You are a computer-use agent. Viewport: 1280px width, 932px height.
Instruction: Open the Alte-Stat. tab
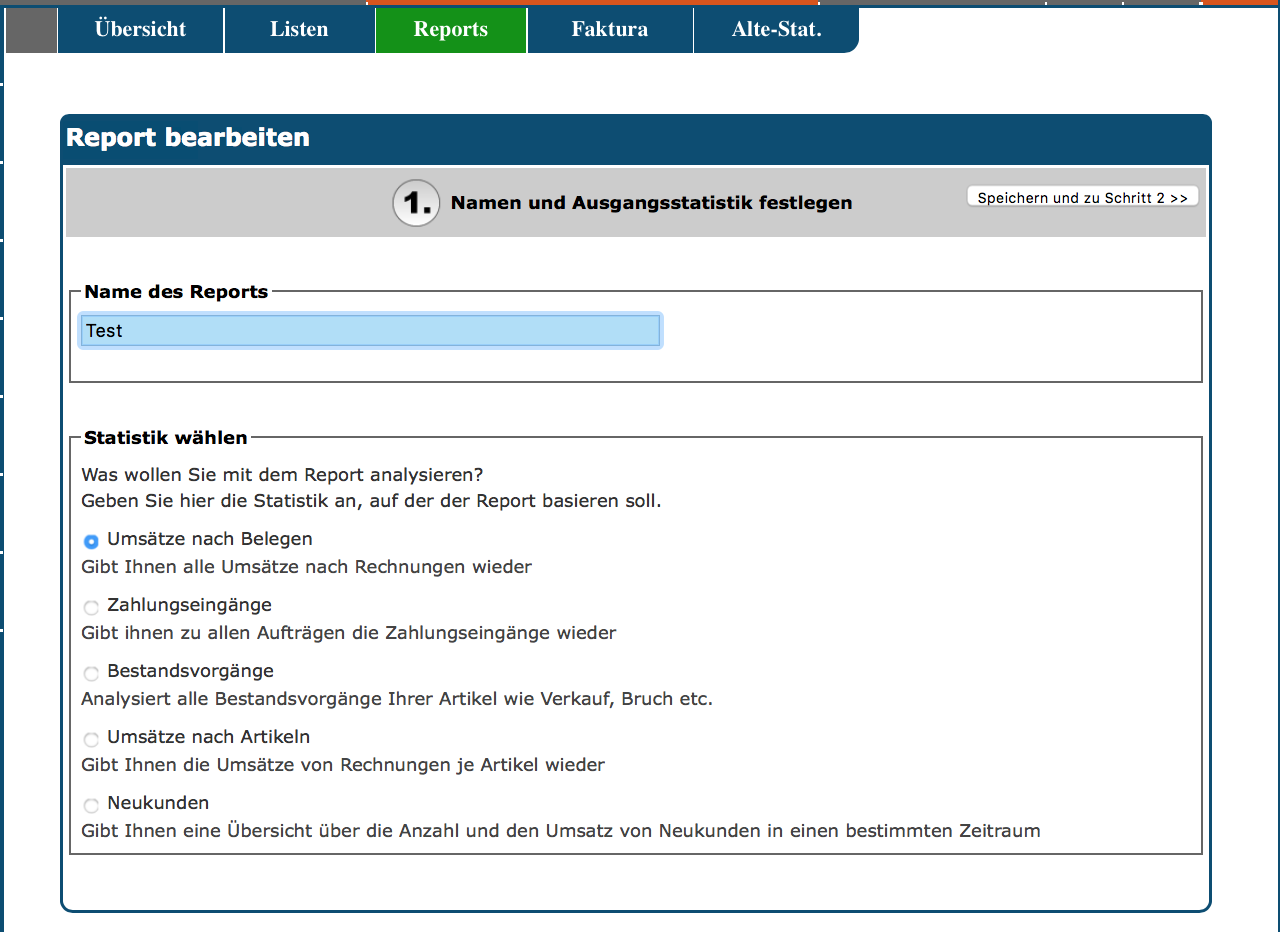point(776,30)
